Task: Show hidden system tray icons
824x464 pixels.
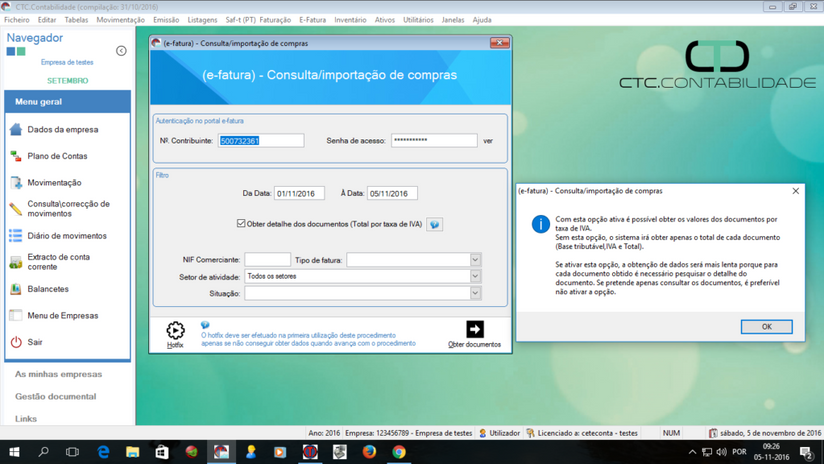Action: coord(692,452)
